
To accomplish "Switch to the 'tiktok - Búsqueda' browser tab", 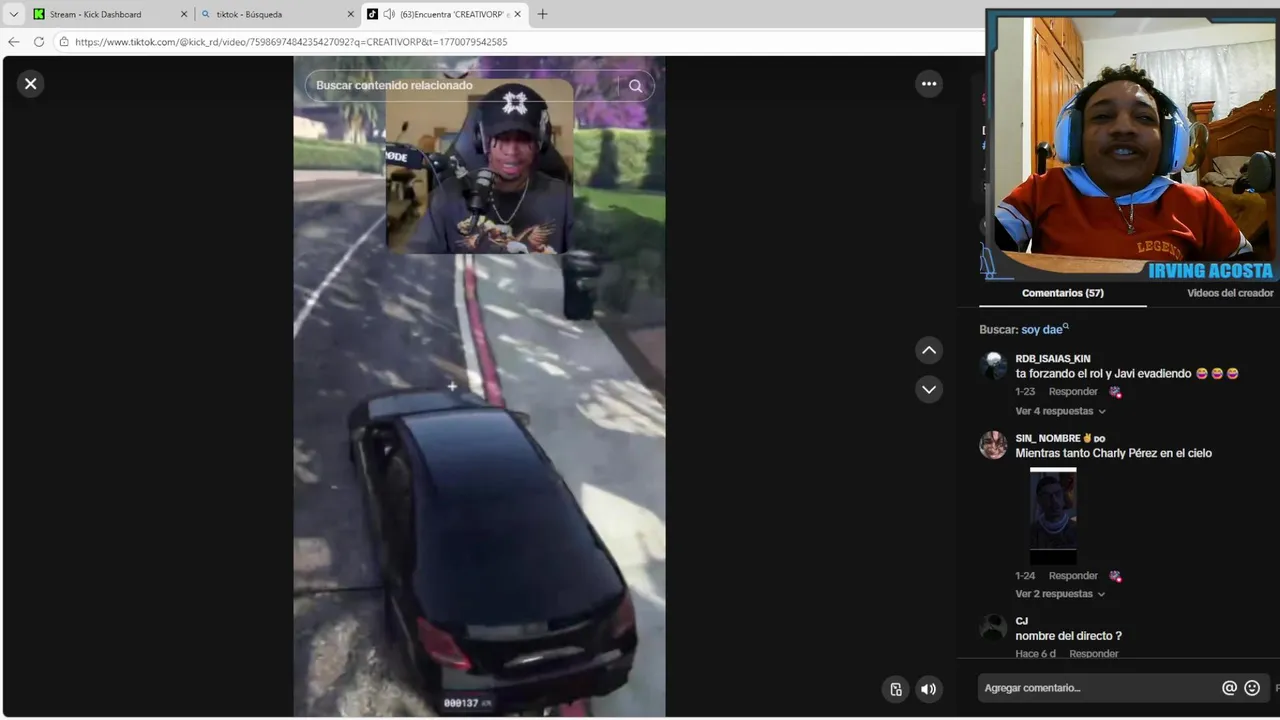I will 277,14.
